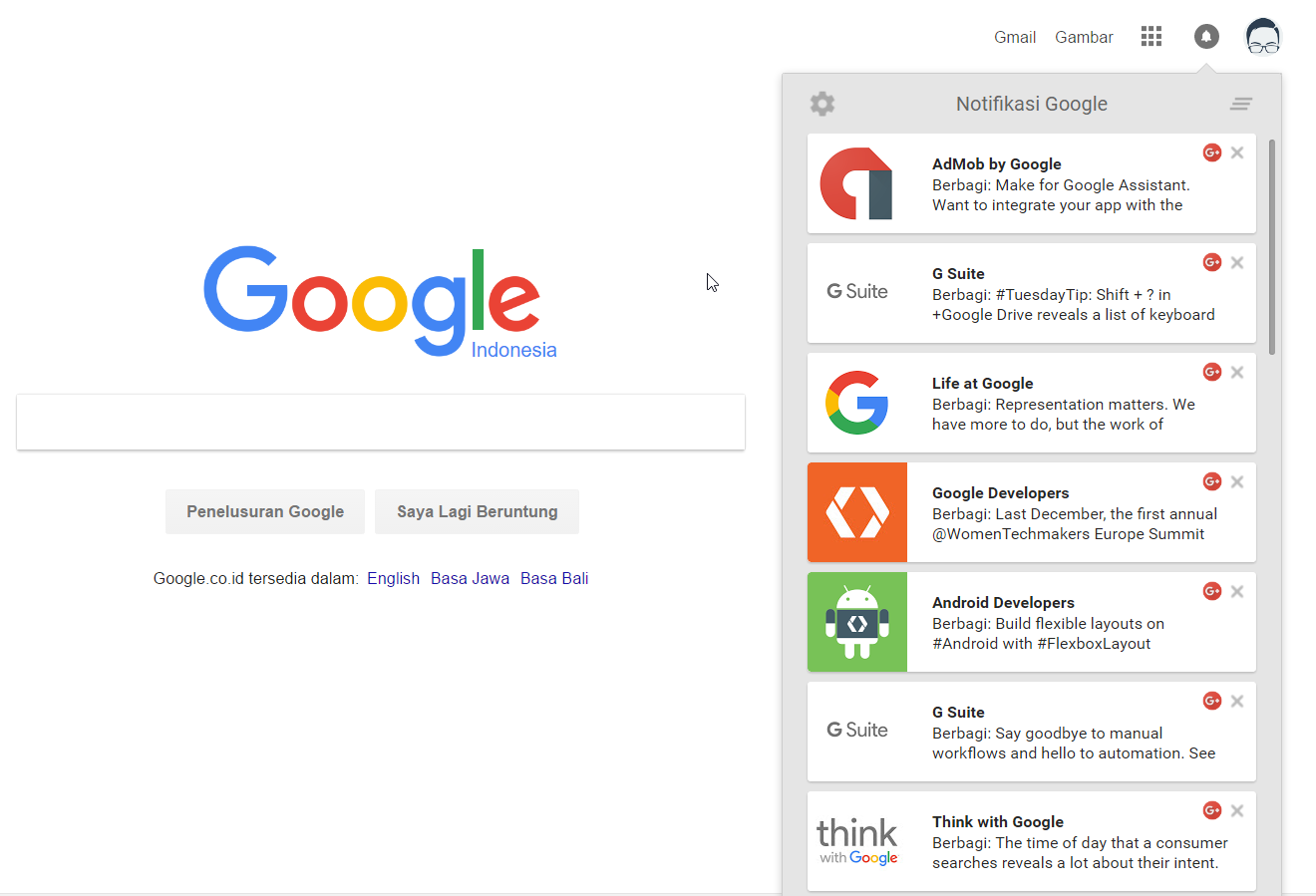
Task: Go to Gambar image search
Action: [1084, 37]
